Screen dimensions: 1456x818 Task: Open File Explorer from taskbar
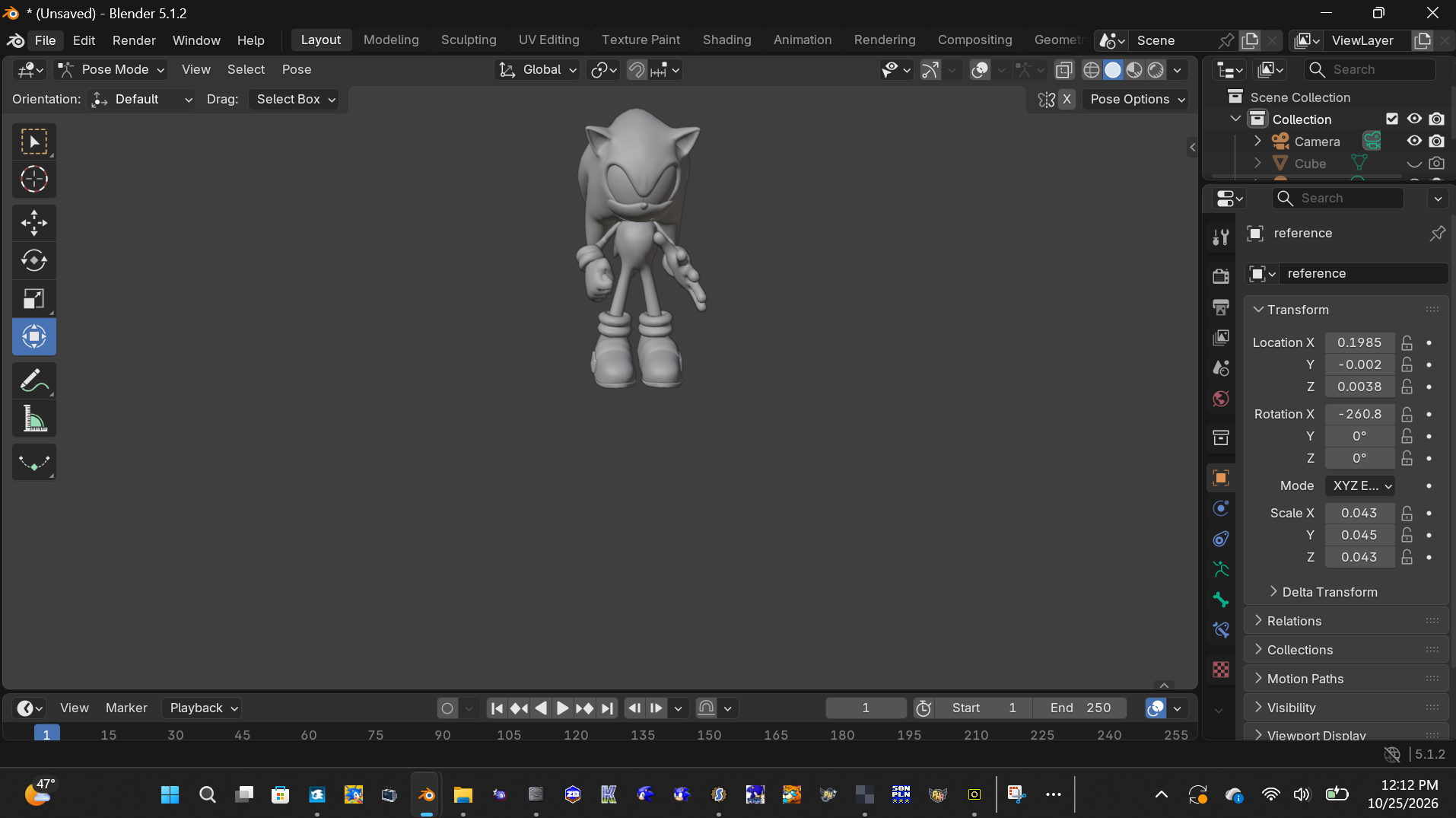[463, 794]
